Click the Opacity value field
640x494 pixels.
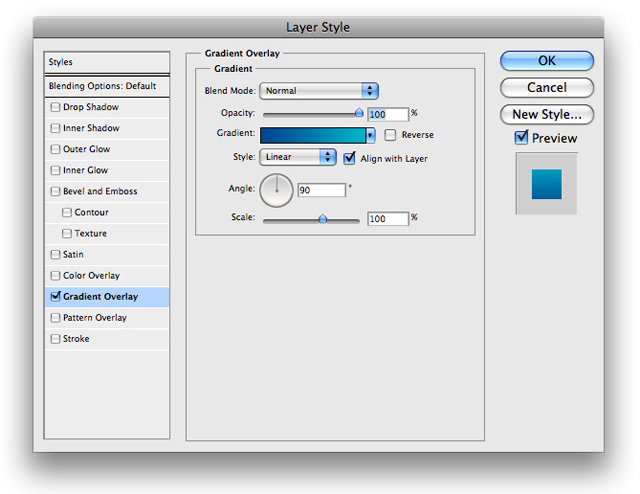[x=388, y=114]
